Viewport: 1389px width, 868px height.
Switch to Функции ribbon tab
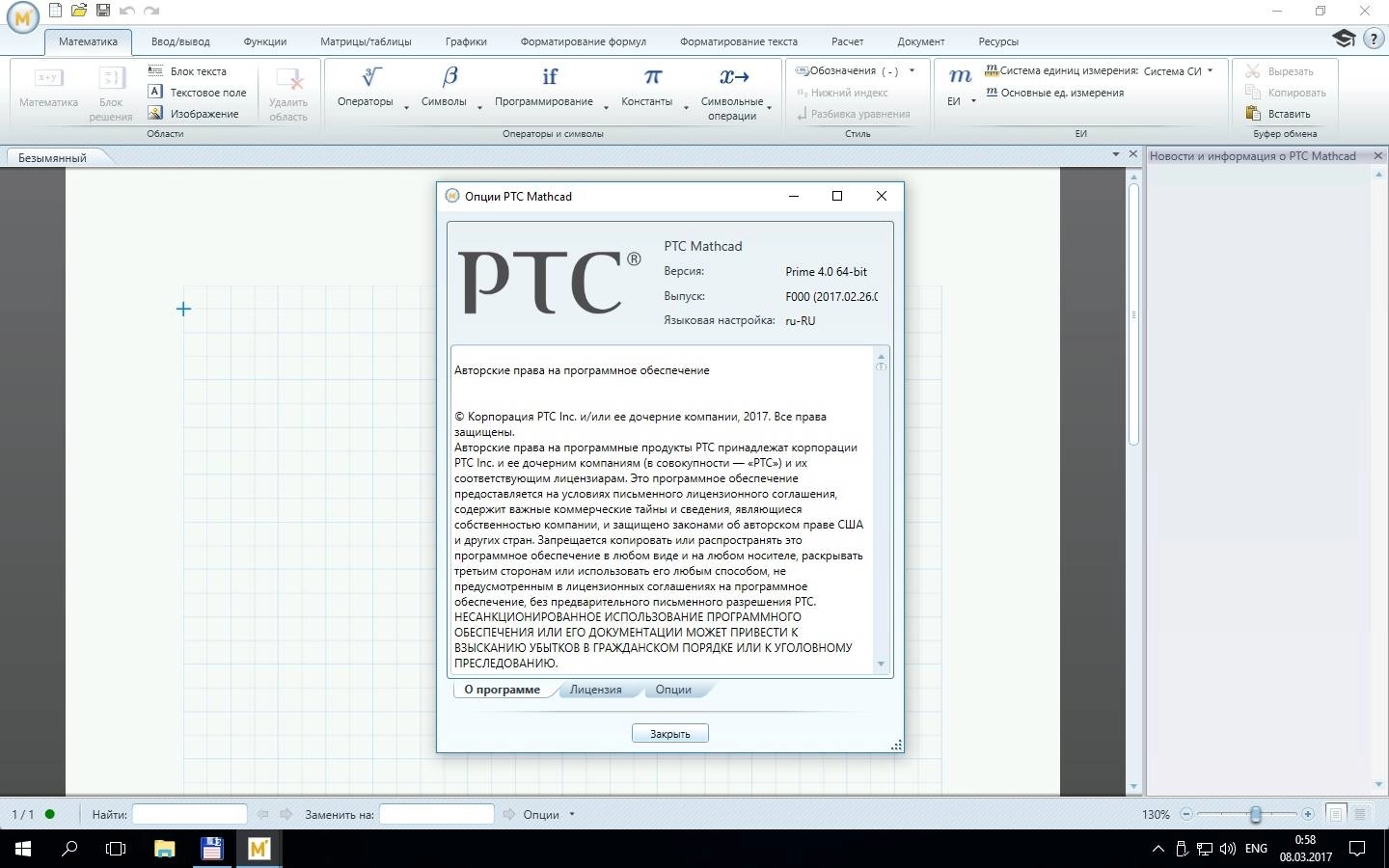tap(265, 41)
